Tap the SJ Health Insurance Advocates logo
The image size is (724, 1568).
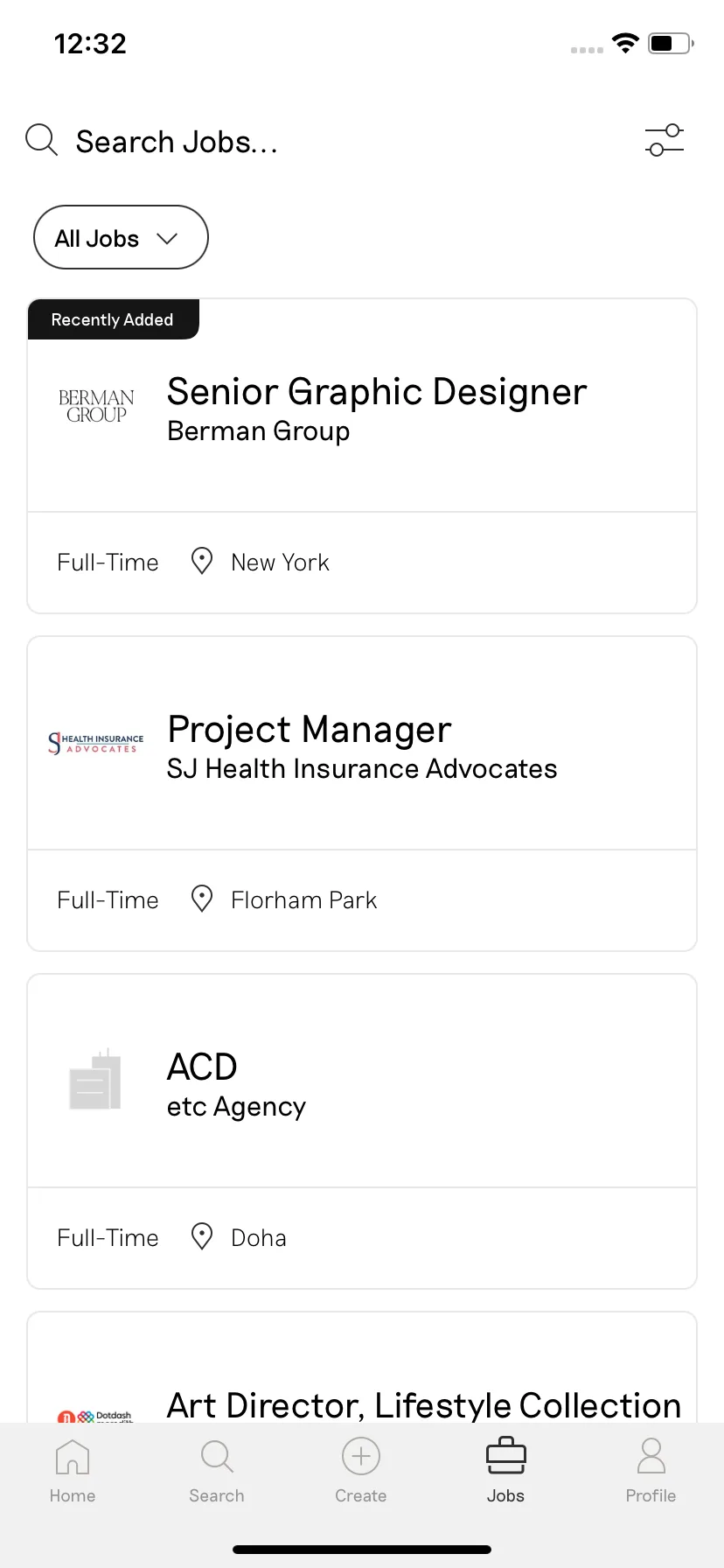point(96,744)
